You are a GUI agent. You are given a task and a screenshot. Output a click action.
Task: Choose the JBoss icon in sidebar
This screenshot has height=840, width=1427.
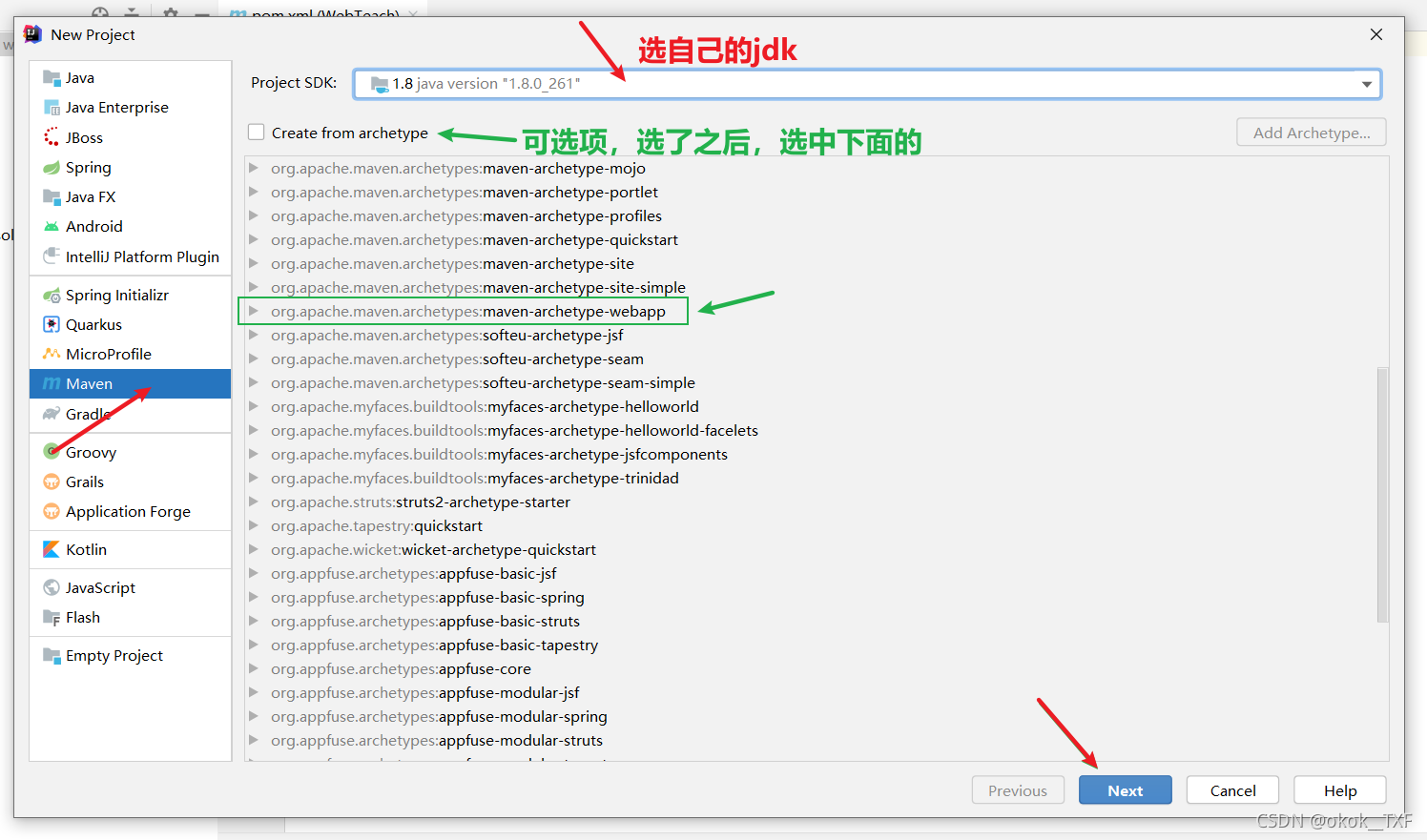click(x=52, y=137)
